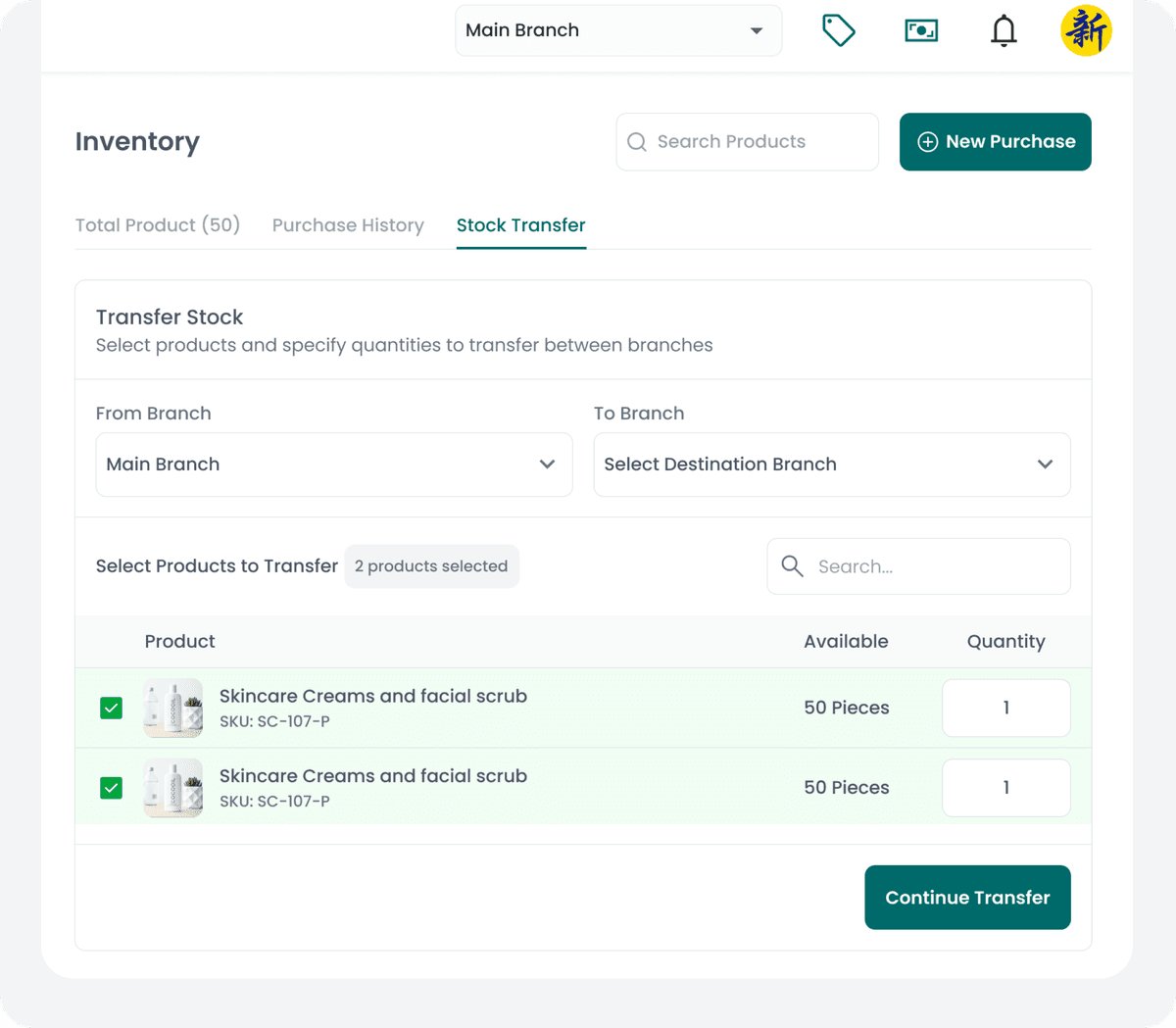
Task: Open the notifications bell
Action: 1004,30
